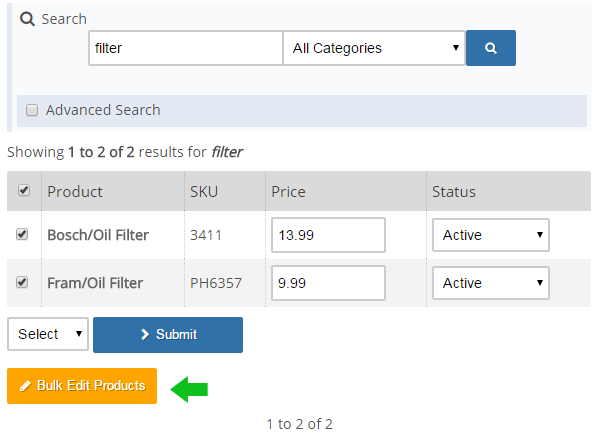Image resolution: width=598 pixels, height=435 pixels.
Task: Click the chevron icon on Submit button
Action: point(145,334)
